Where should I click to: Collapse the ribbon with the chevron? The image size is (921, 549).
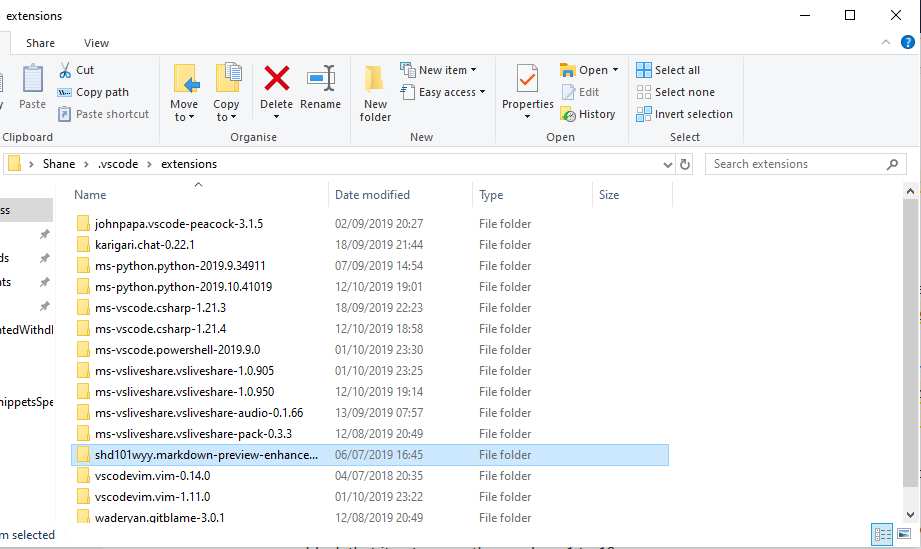pos(886,42)
